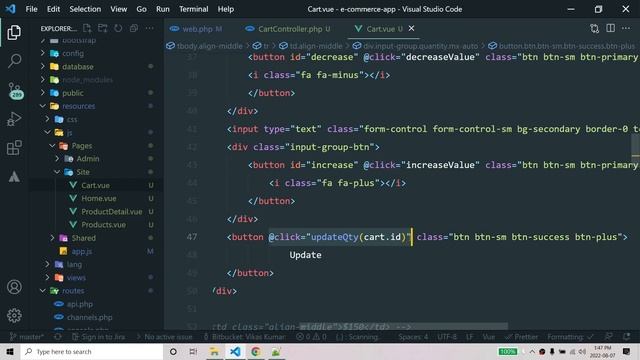Split the editor to the right

click(x=611, y=28)
